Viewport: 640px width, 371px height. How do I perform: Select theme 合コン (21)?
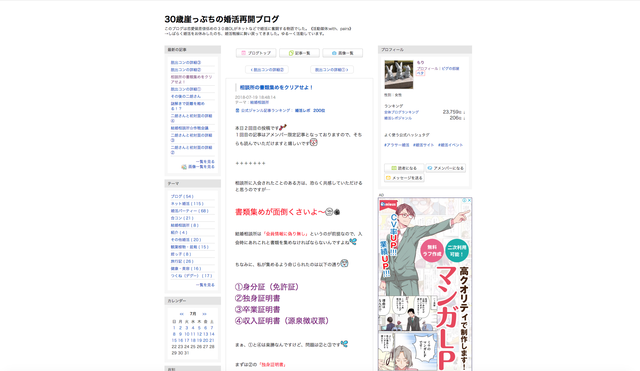click(182, 218)
